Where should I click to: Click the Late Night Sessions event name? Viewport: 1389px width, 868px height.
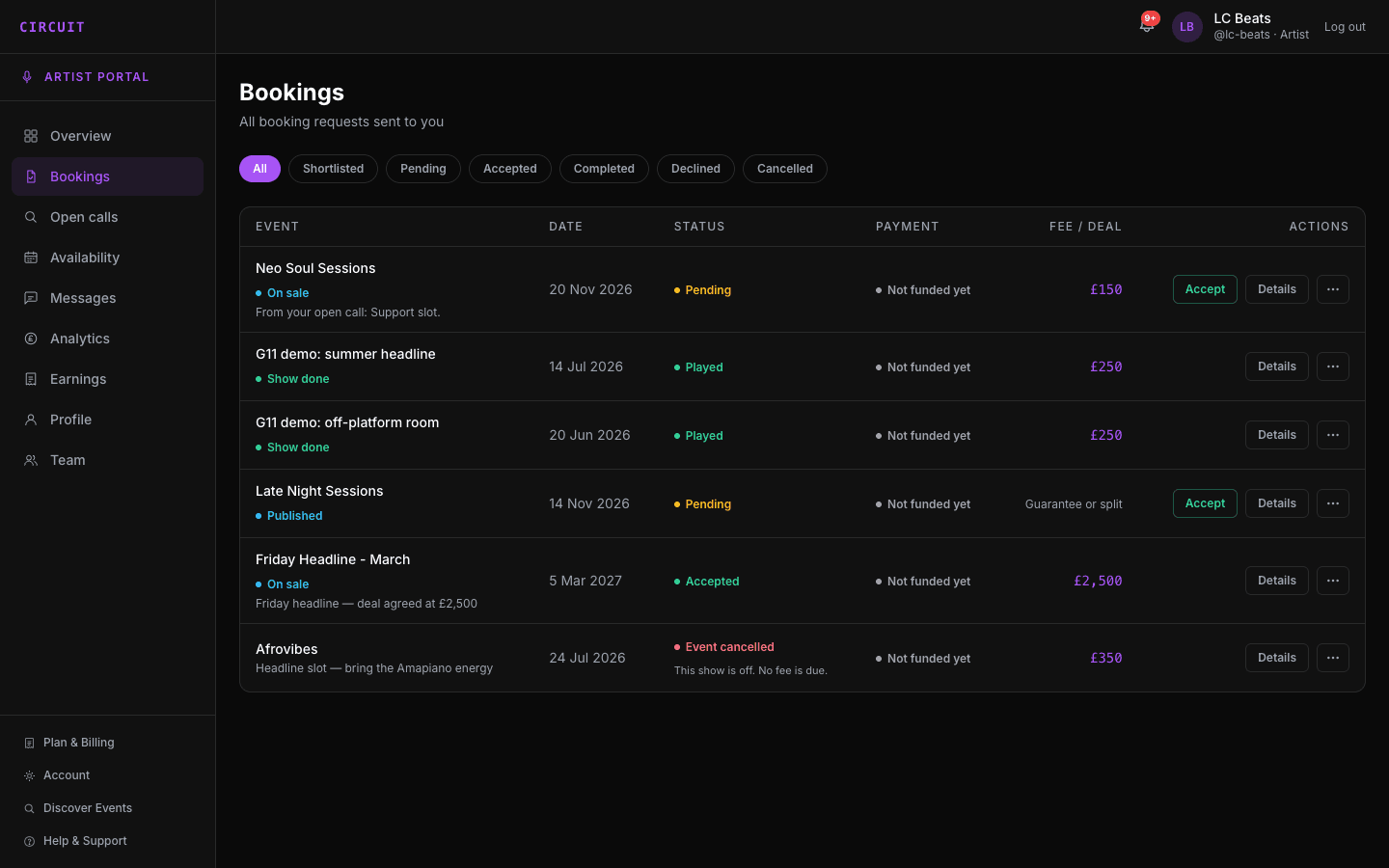tap(319, 491)
